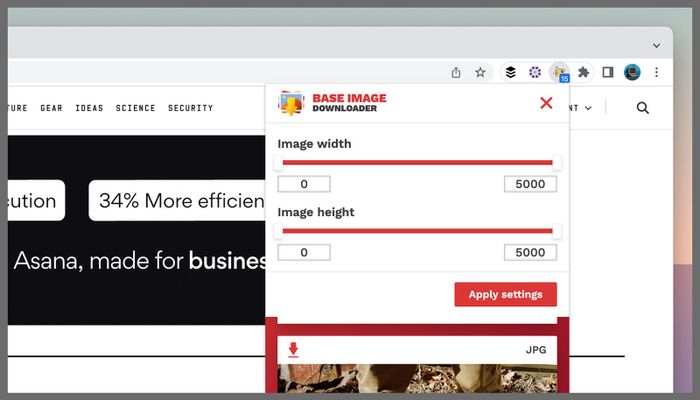The width and height of the screenshot is (700, 400).
Task: Focus the Image width minimum field
Action: (304, 184)
